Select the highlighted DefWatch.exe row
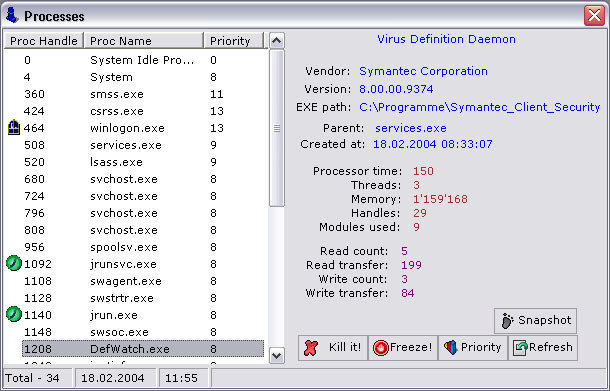Screen dimensions: 610x391 143,349
